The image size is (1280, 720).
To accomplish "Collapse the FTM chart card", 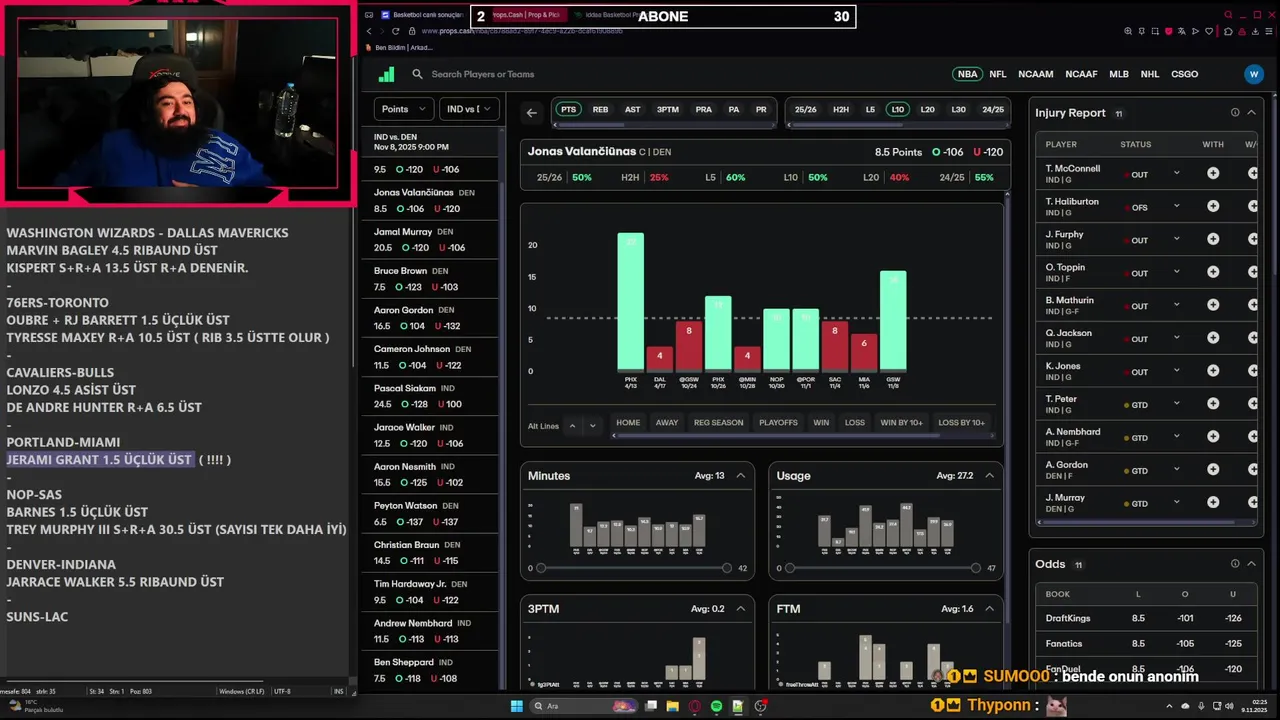I will click(x=989, y=609).
